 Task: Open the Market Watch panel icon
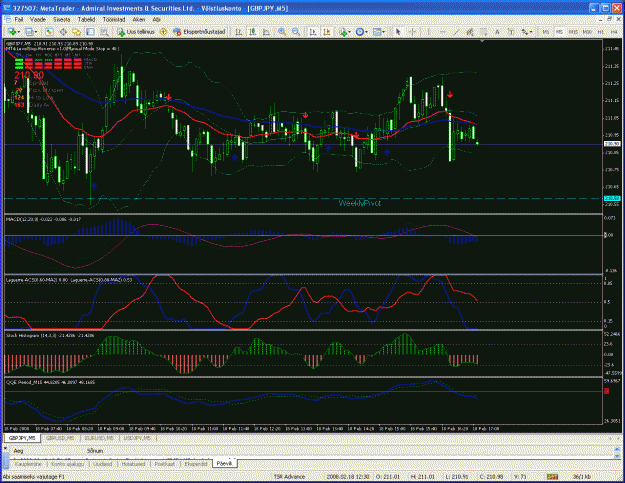(49, 32)
